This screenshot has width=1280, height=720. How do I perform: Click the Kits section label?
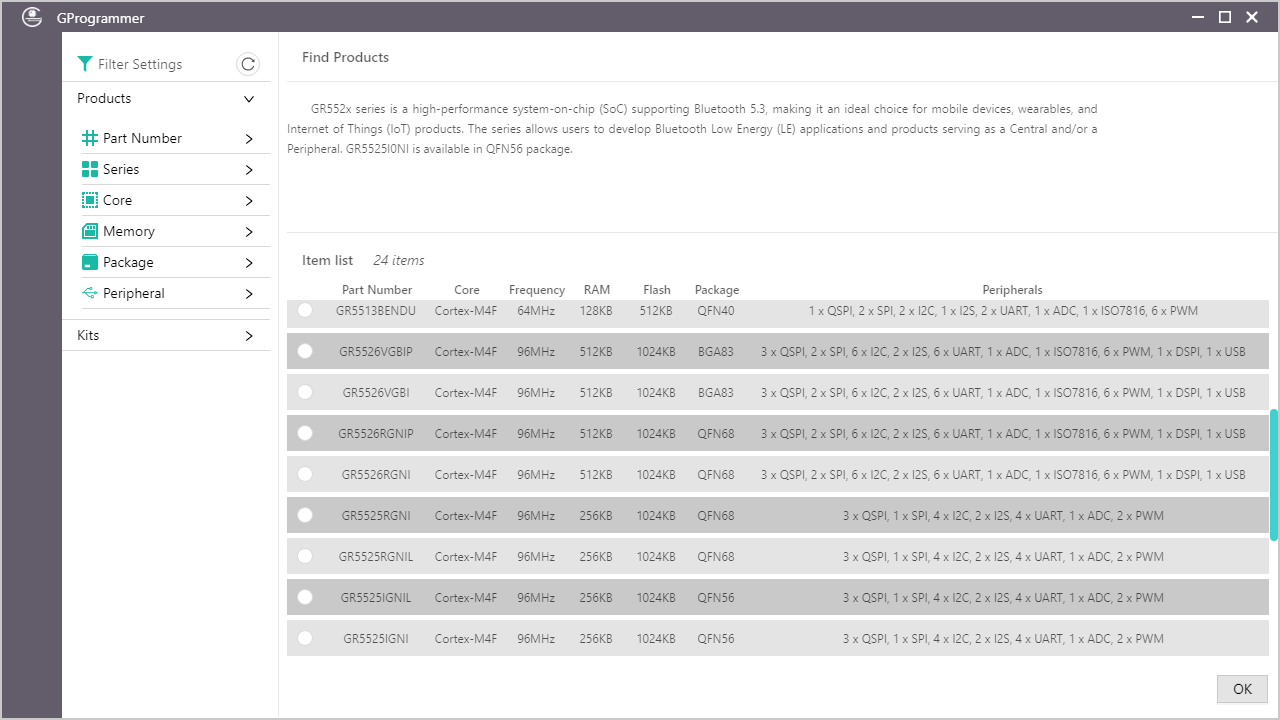tap(88, 335)
